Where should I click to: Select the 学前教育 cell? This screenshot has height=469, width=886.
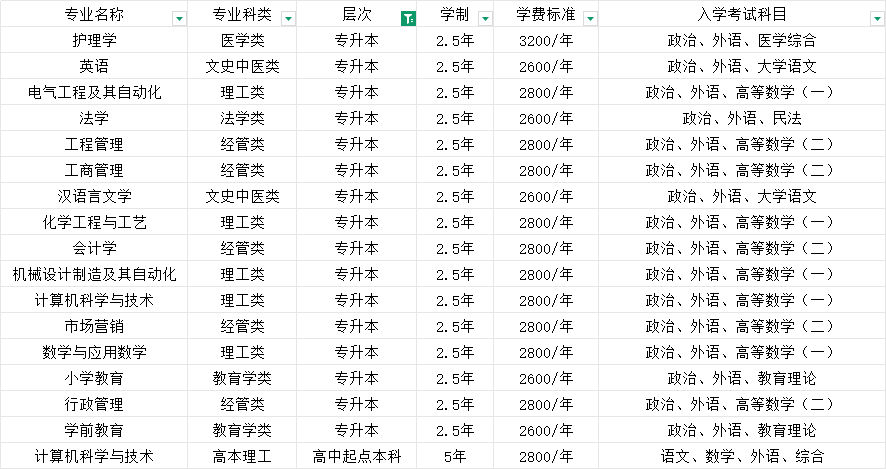[94, 430]
